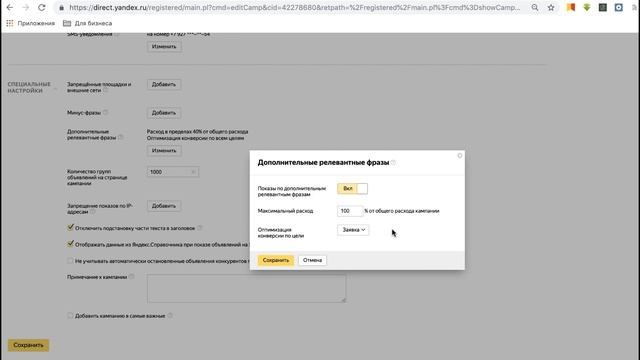640x360 pixels.
Task: Bookmark page with the star icon
Action: (551, 7)
